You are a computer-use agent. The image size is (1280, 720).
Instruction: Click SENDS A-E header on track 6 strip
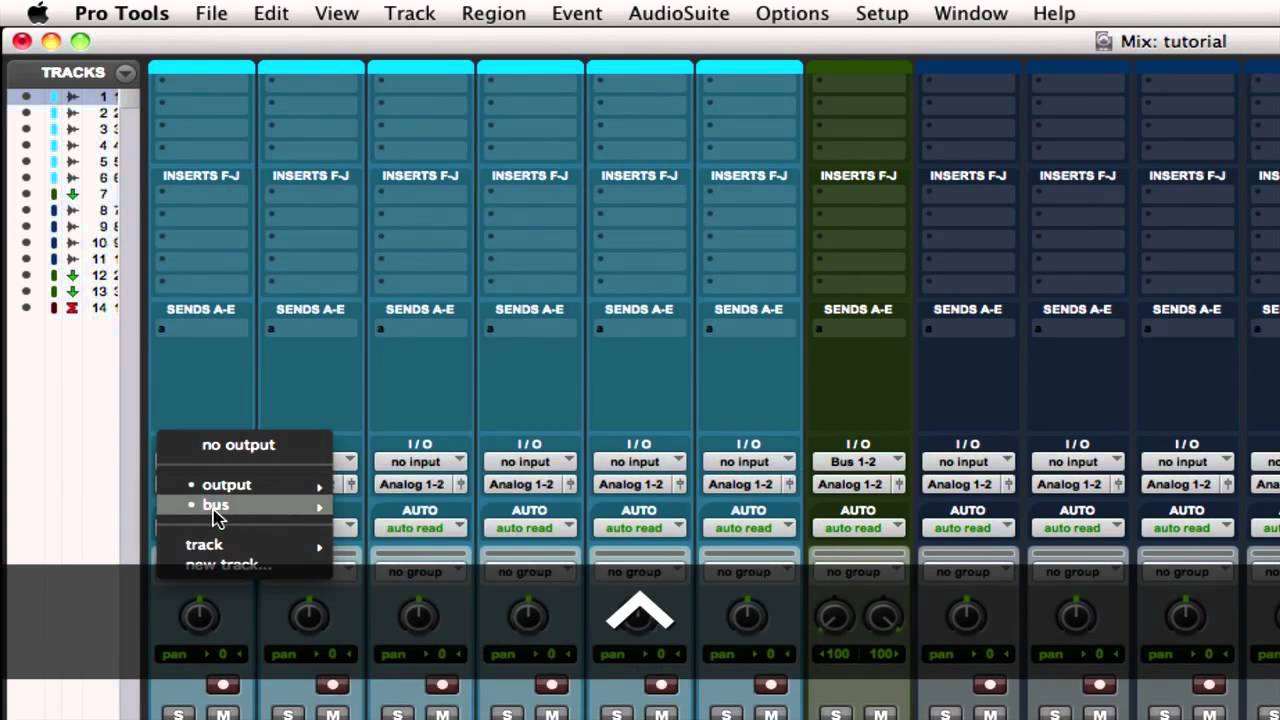(x=749, y=310)
